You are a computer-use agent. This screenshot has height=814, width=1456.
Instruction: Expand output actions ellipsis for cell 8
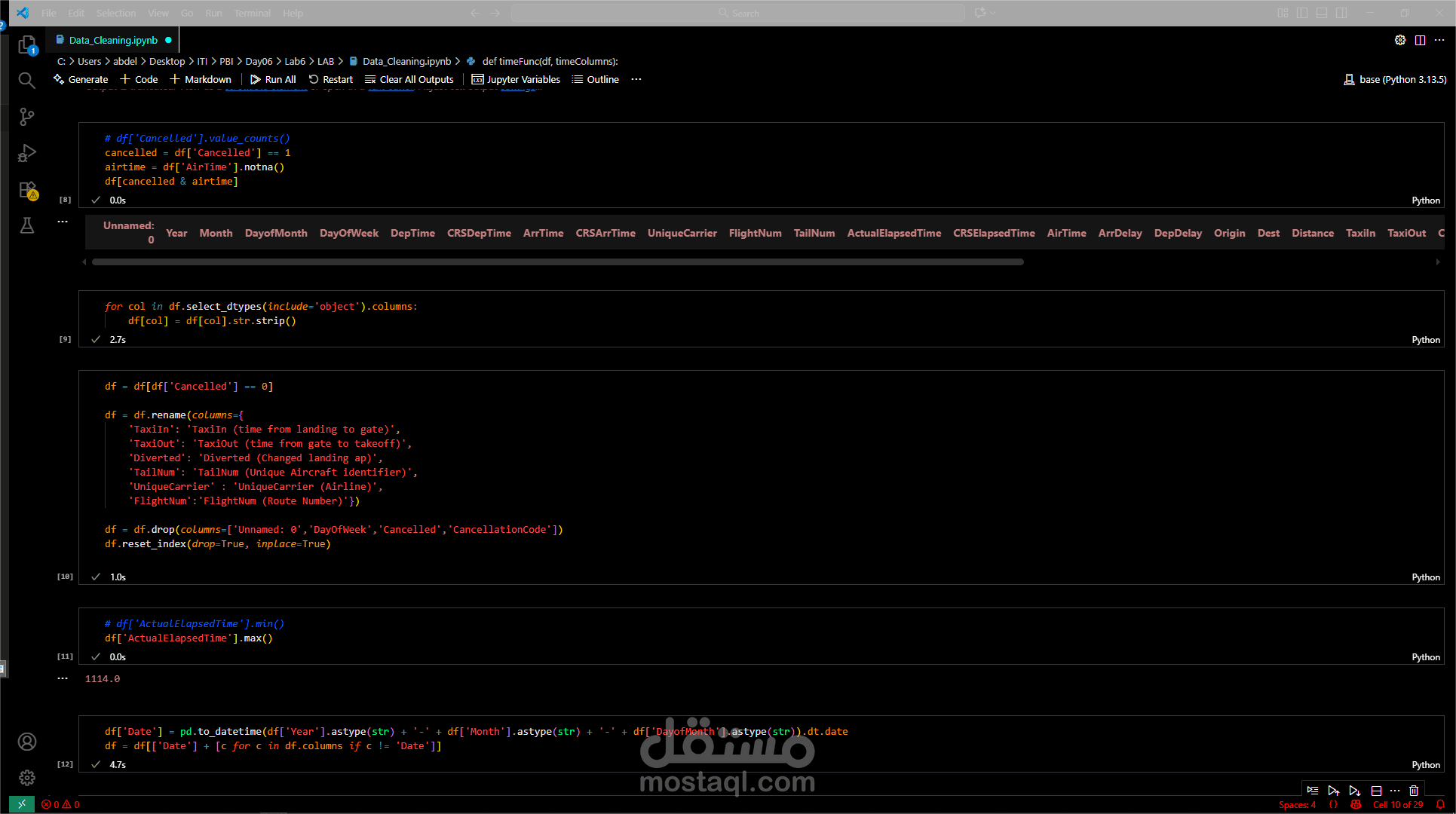coord(63,222)
